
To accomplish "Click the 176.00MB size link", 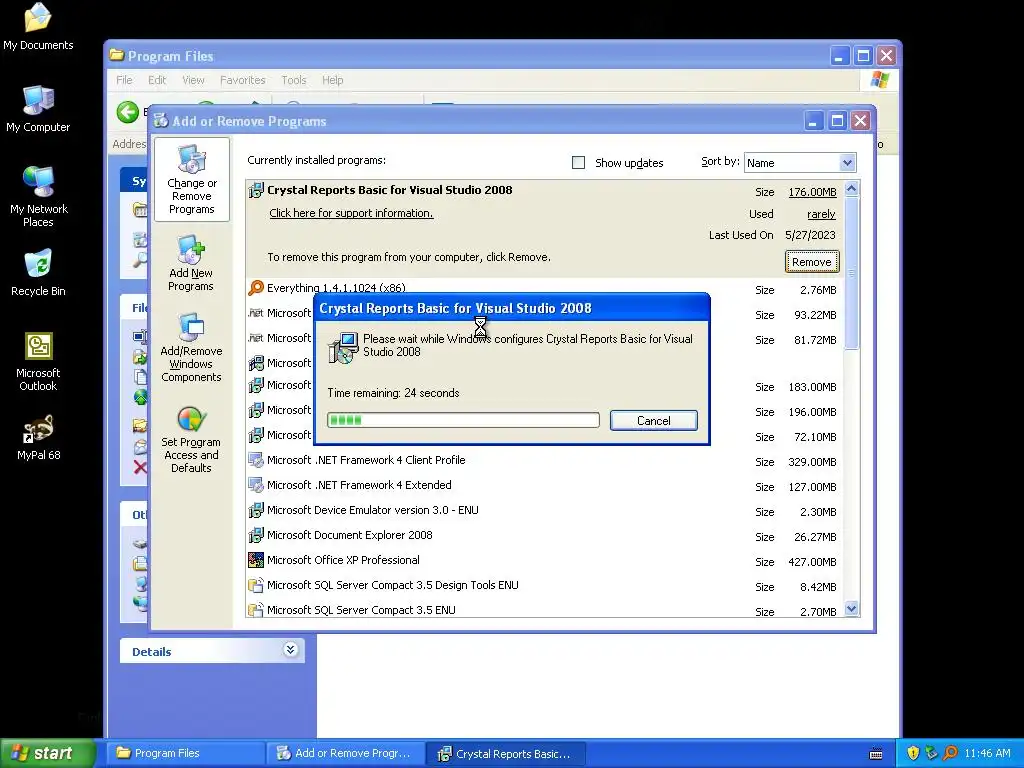I will [812, 192].
